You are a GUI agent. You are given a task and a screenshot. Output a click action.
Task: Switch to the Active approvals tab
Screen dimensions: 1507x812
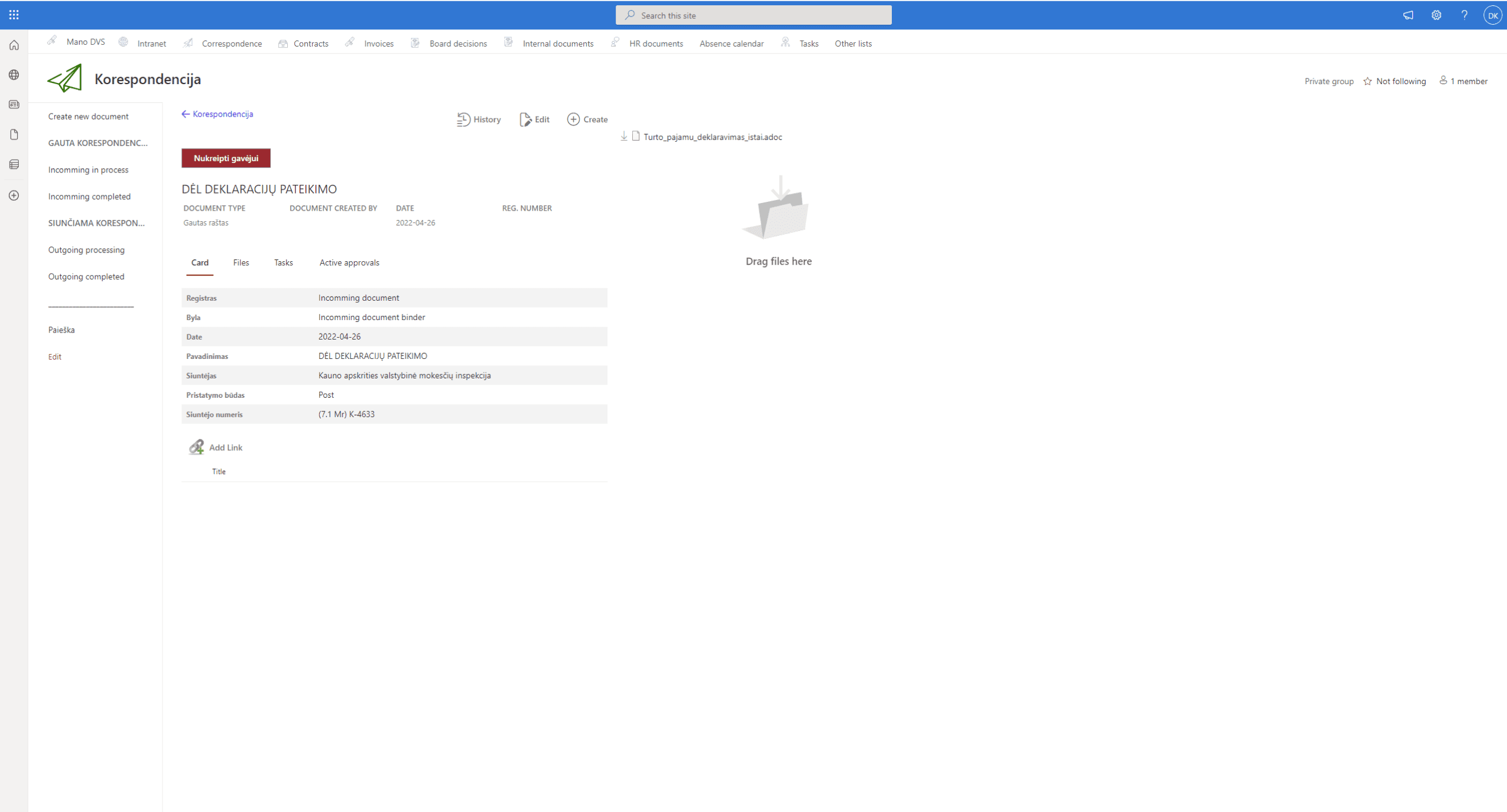coord(349,262)
